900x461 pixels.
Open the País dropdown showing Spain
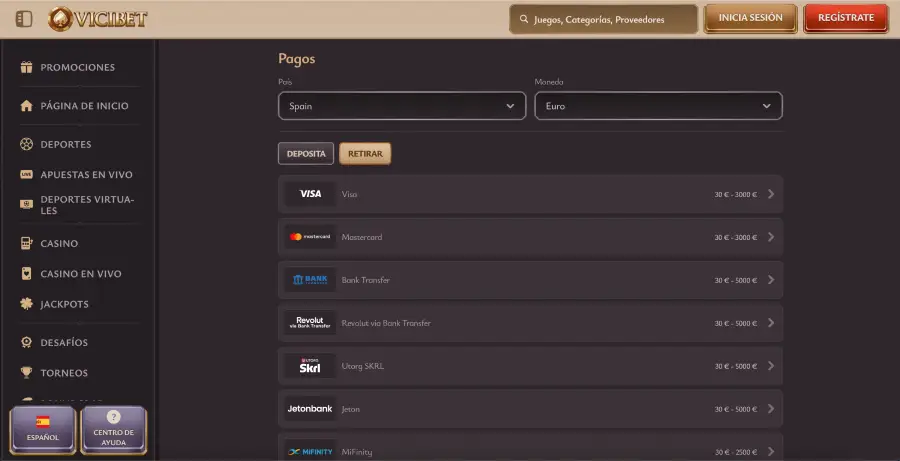pyautogui.click(x=402, y=106)
